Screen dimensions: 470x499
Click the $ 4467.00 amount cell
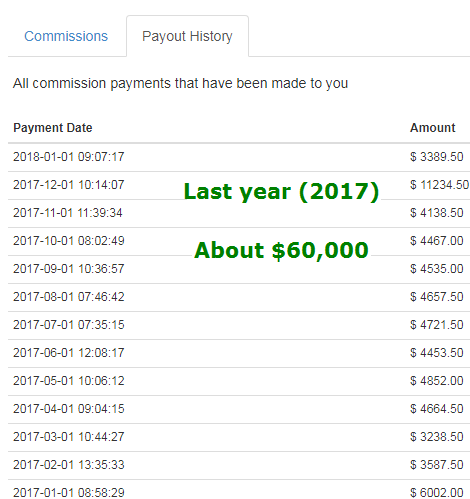(x=437, y=241)
